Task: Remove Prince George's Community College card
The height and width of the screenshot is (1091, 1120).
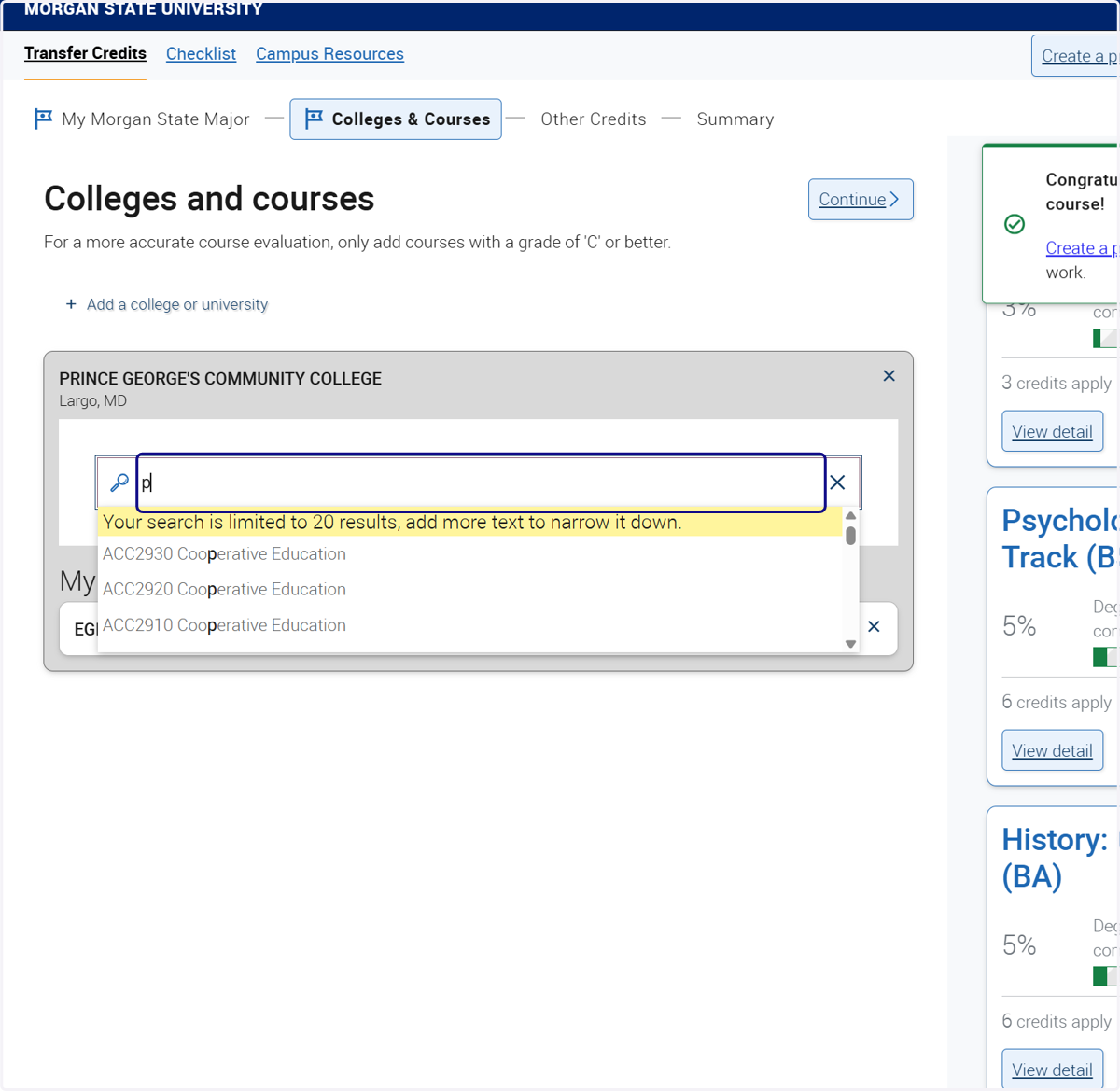Action: click(x=889, y=375)
